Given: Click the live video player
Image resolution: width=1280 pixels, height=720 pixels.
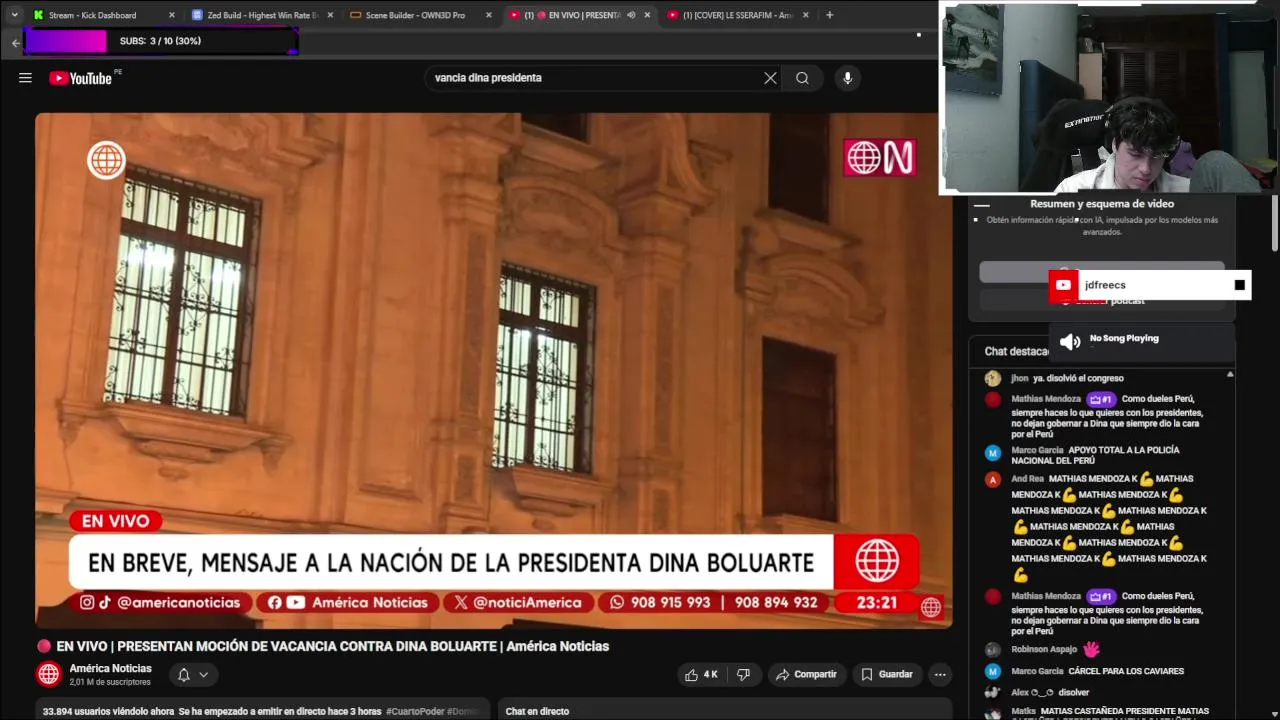Looking at the screenshot, I should click(x=493, y=370).
